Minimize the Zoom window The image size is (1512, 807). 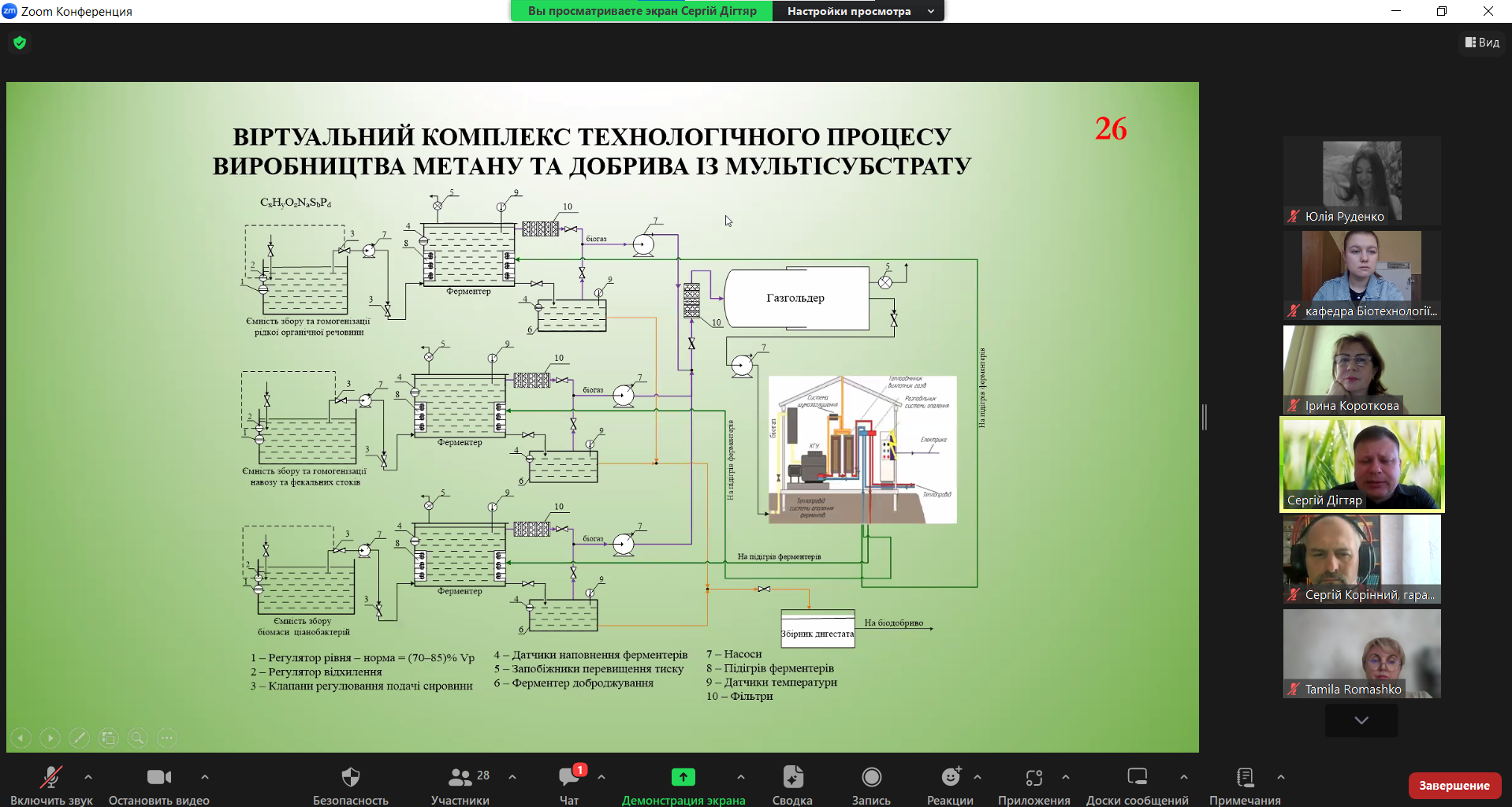pyautogui.click(x=1396, y=11)
